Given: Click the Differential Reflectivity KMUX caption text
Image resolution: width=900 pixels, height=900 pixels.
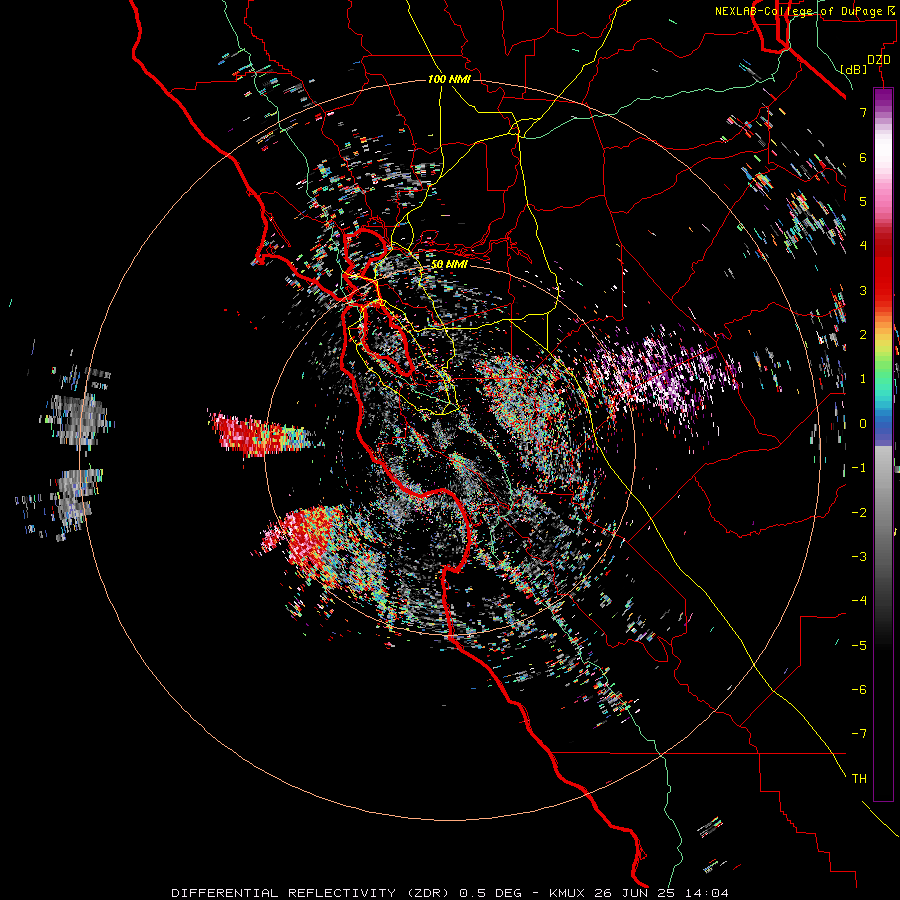Looking at the screenshot, I should [450, 893].
